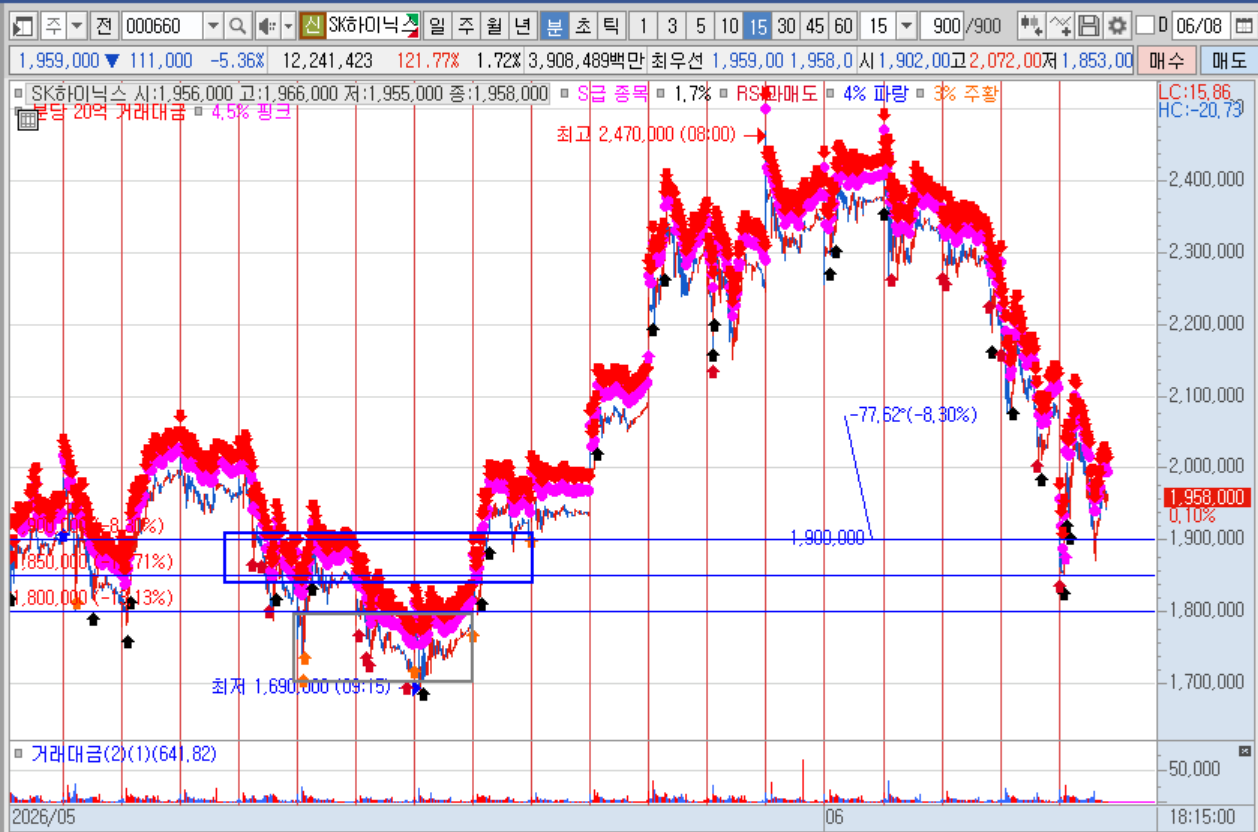Click the data grid icon under indicator labels

(x=27, y=118)
